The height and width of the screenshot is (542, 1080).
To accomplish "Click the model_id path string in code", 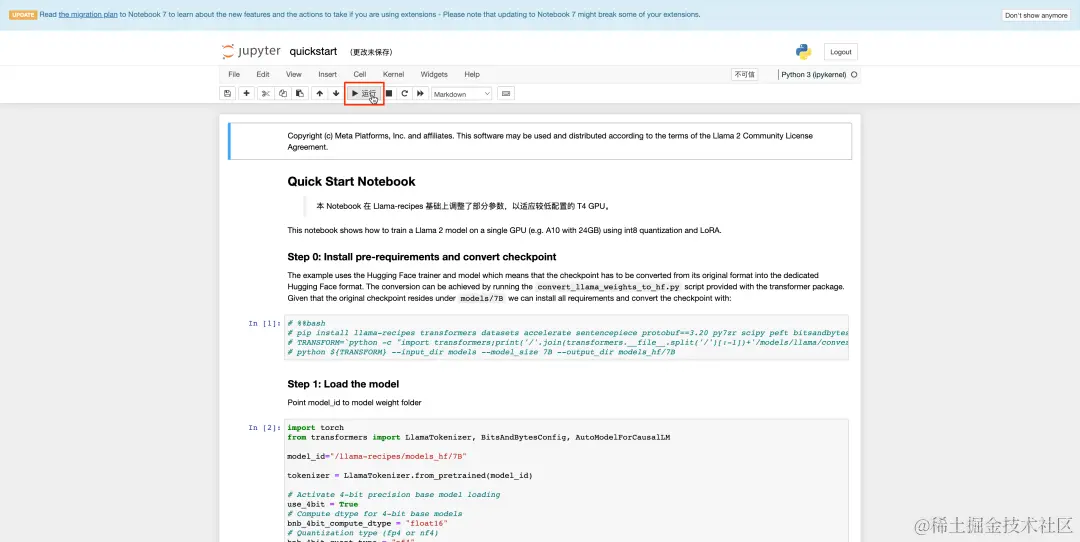I will click(x=399, y=457).
